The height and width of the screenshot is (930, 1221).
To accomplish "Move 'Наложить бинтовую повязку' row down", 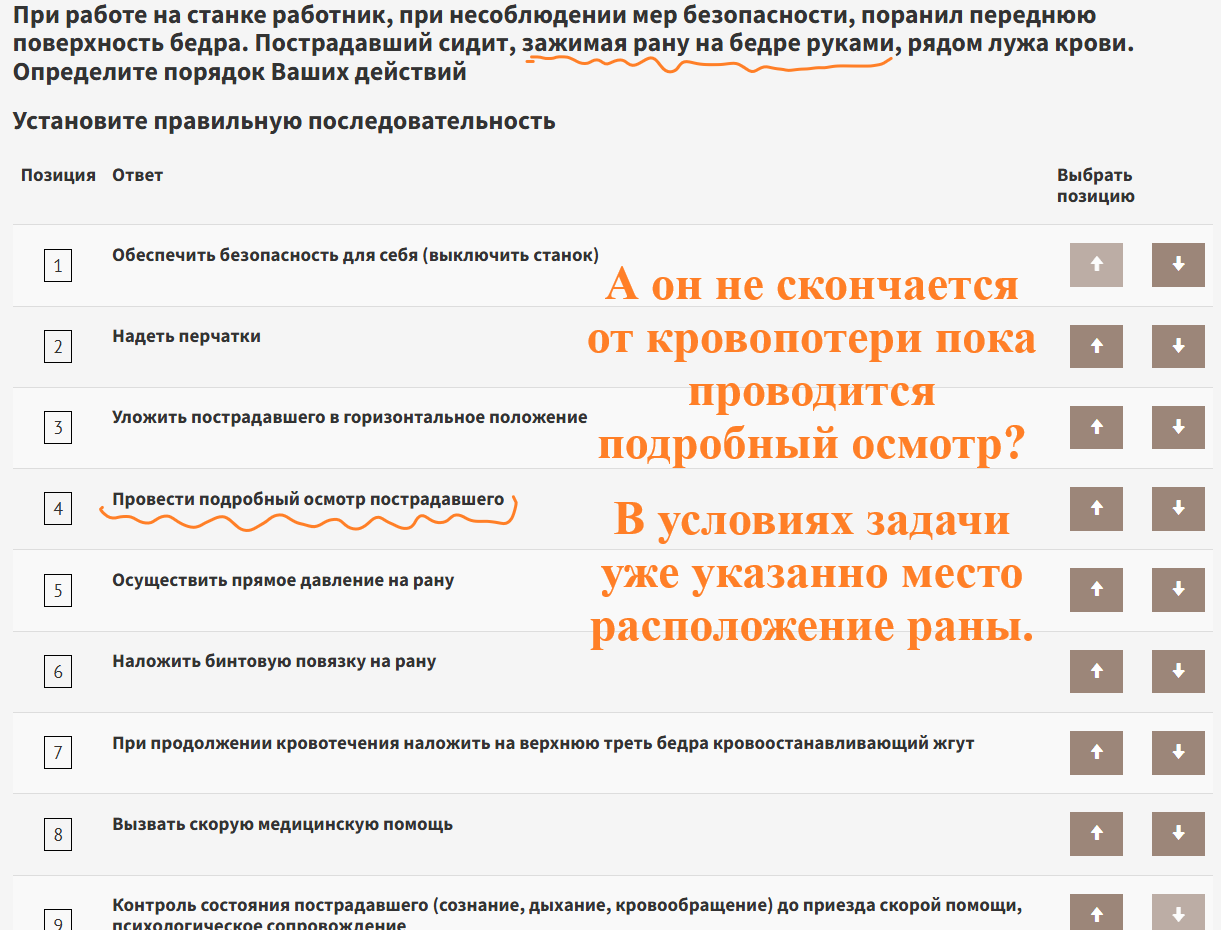I will (1178, 671).
